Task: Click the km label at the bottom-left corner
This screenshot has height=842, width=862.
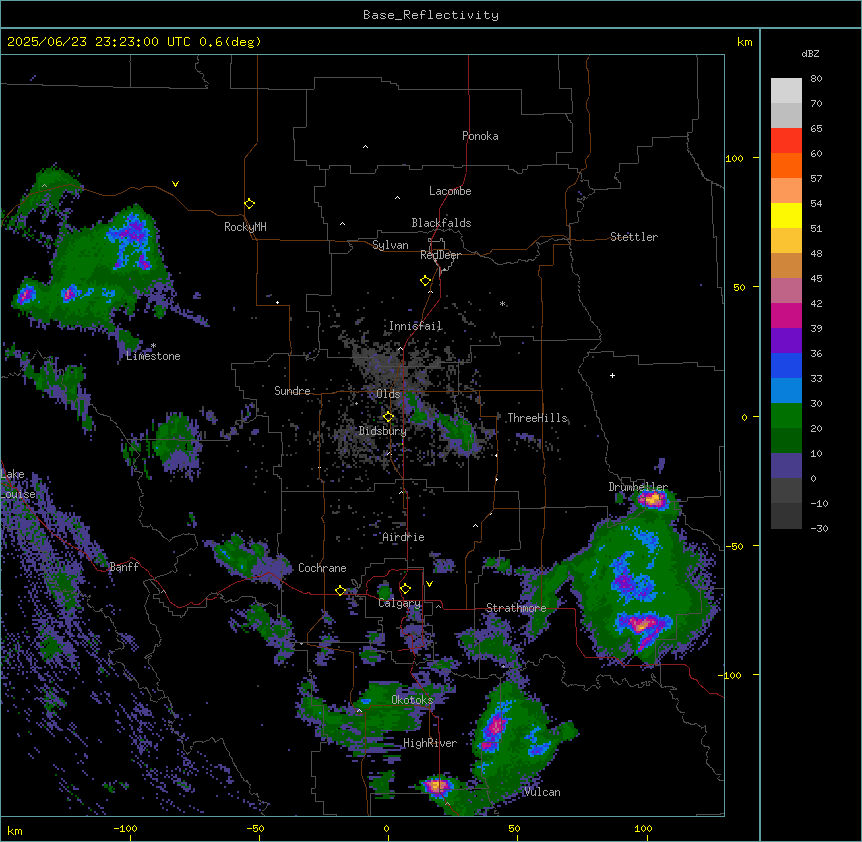Action: point(15,830)
